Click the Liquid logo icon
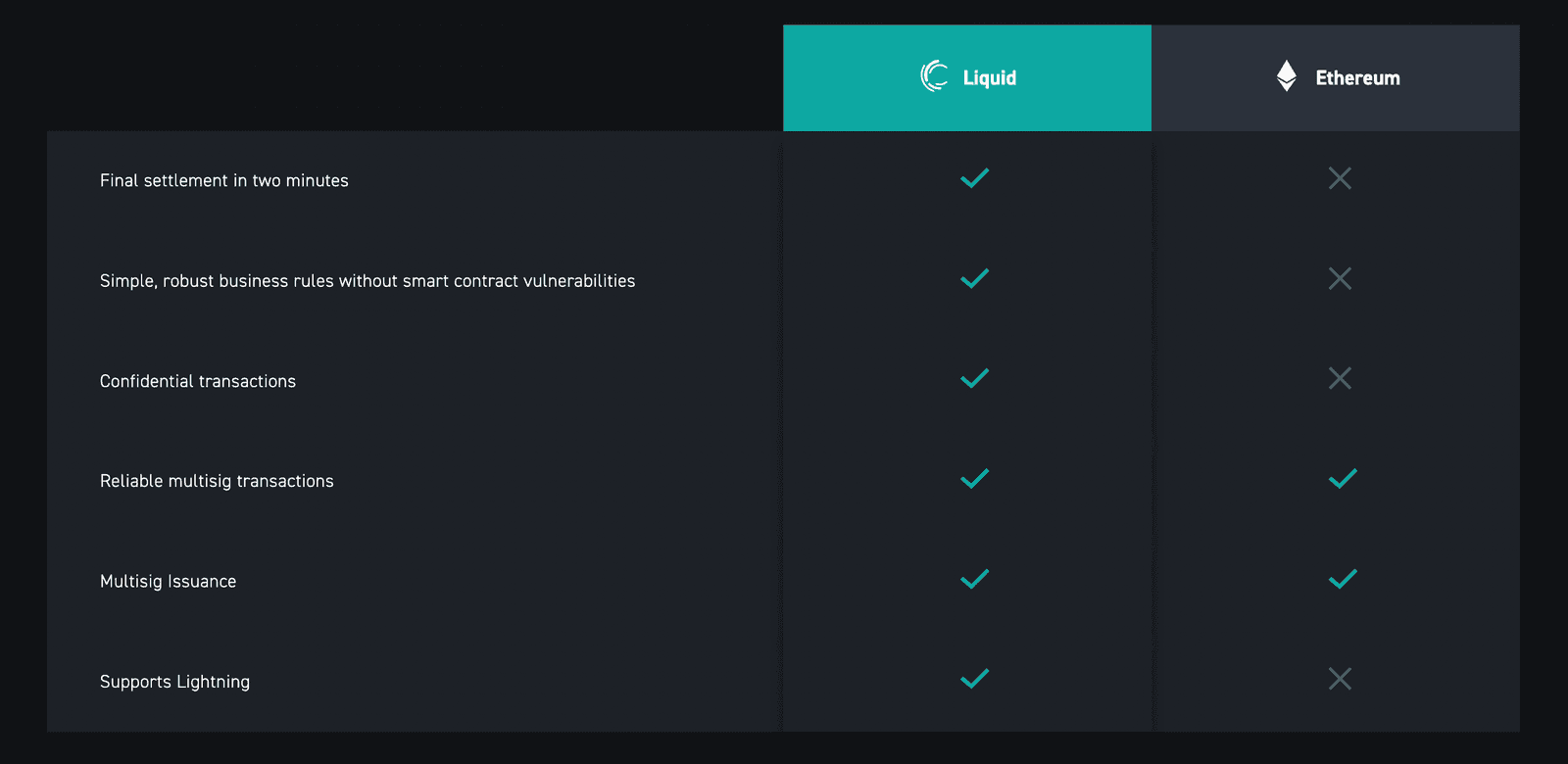 [934, 76]
